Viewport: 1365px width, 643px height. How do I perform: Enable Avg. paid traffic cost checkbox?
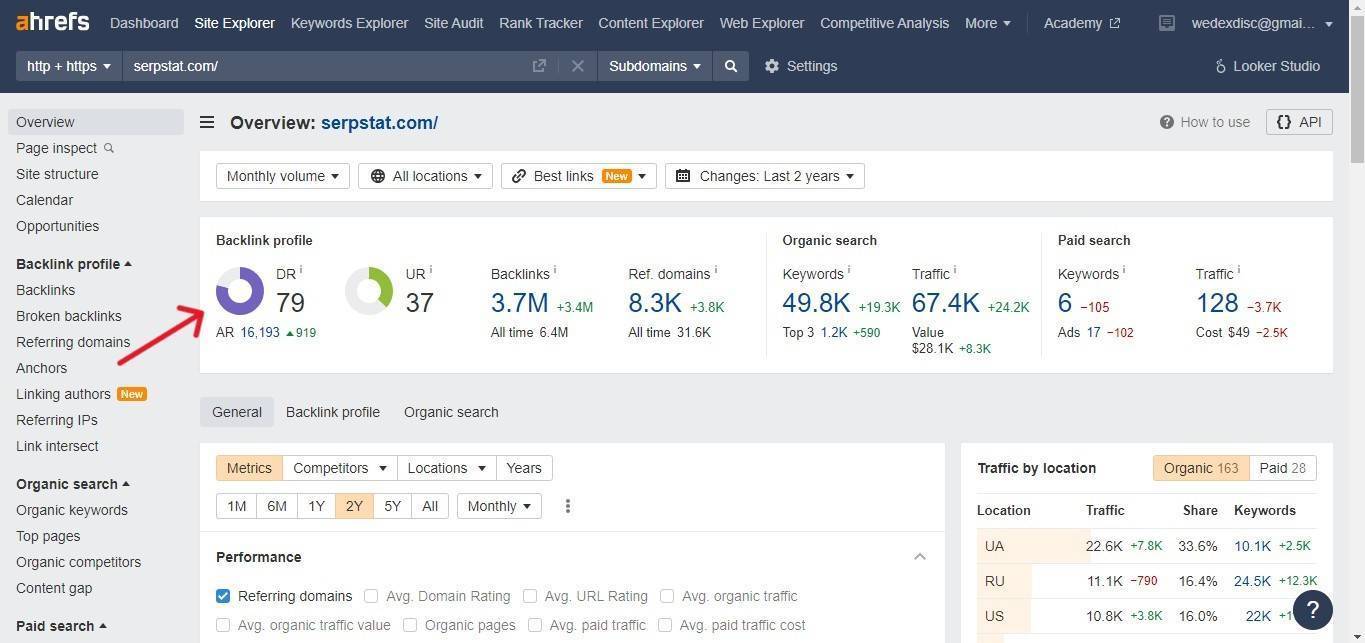(x=665, y=625)
